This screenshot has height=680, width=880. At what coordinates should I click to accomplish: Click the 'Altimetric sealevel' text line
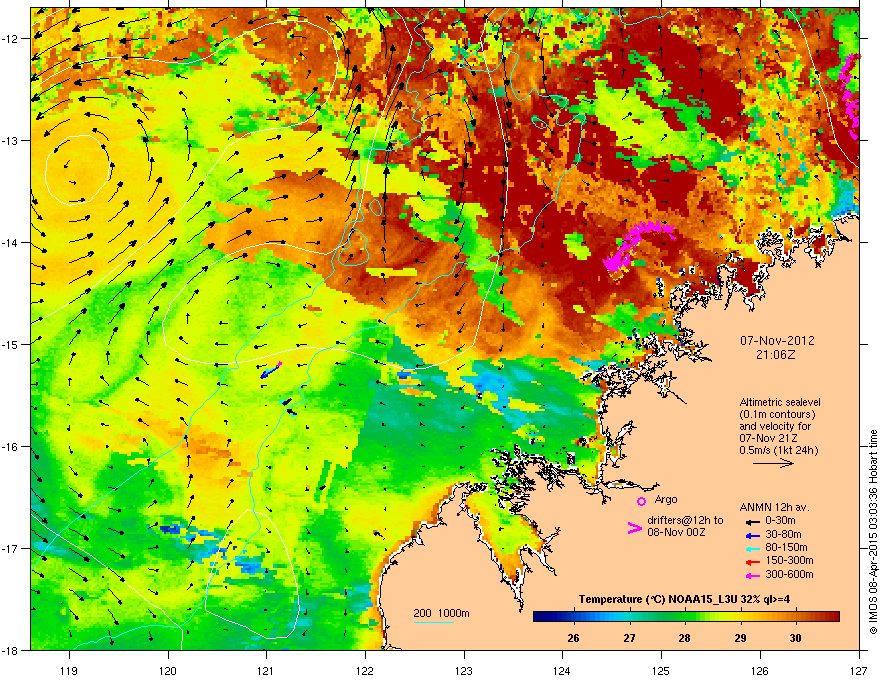pyautogui.click(x=780, y=402)
